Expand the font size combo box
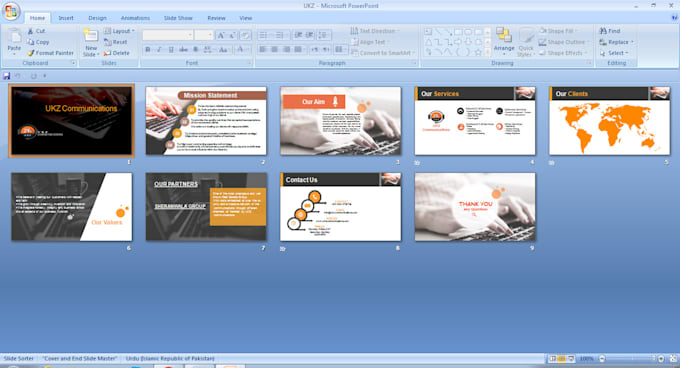This screenshot has width=680, height=368. 210,35
